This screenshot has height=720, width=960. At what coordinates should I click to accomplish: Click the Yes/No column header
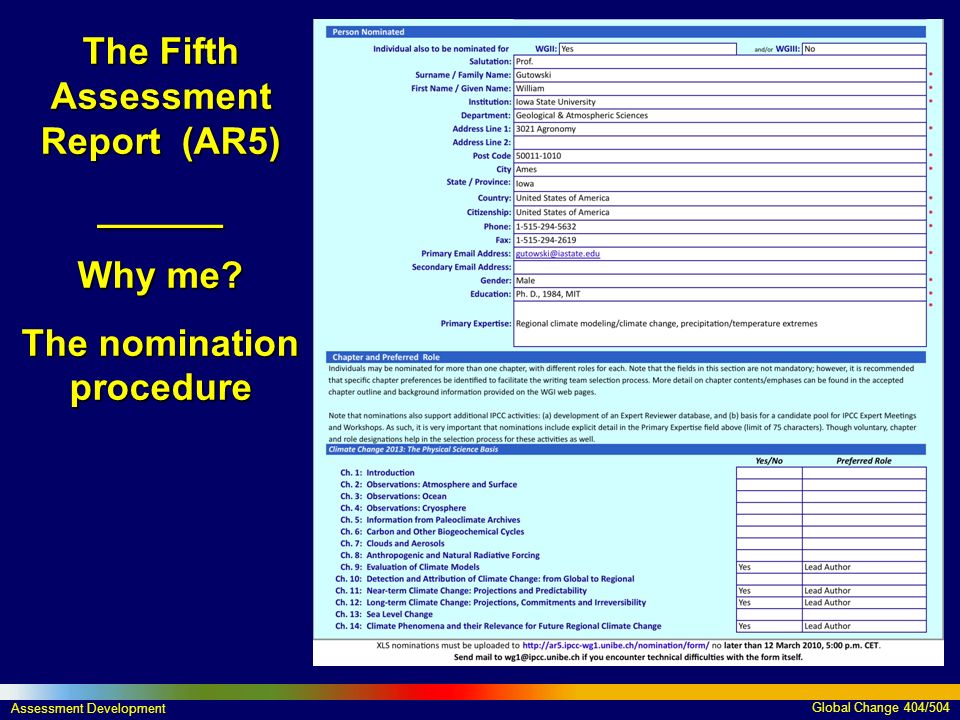coord(769,461)
